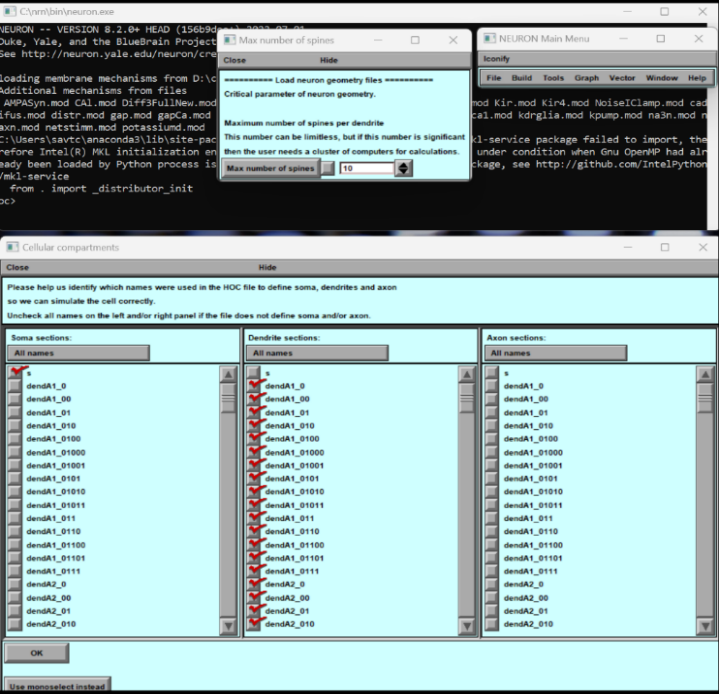Open the Graph menu
719x694 pixels.
[x=586, y=78]
